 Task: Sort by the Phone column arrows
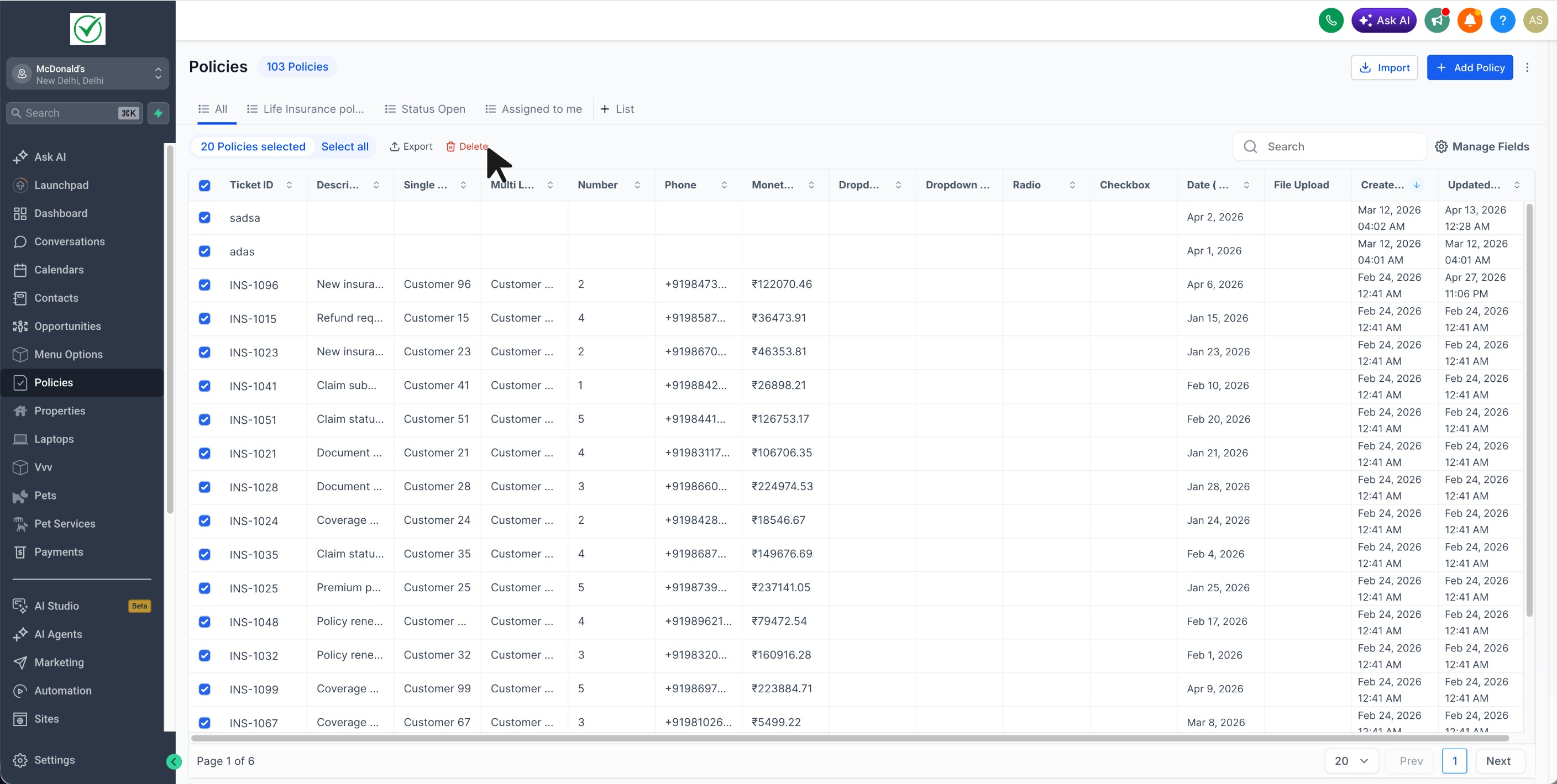click(x=724, y=185)
